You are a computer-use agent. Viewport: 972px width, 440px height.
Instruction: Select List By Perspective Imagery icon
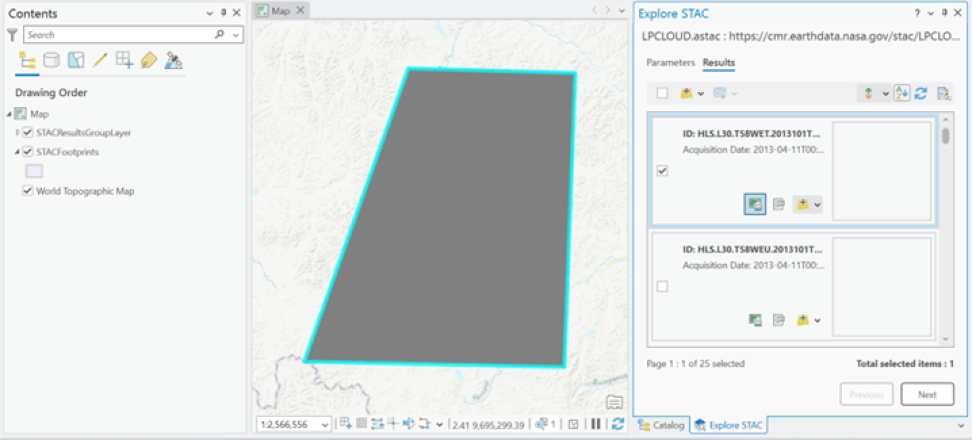coord(173,60)
